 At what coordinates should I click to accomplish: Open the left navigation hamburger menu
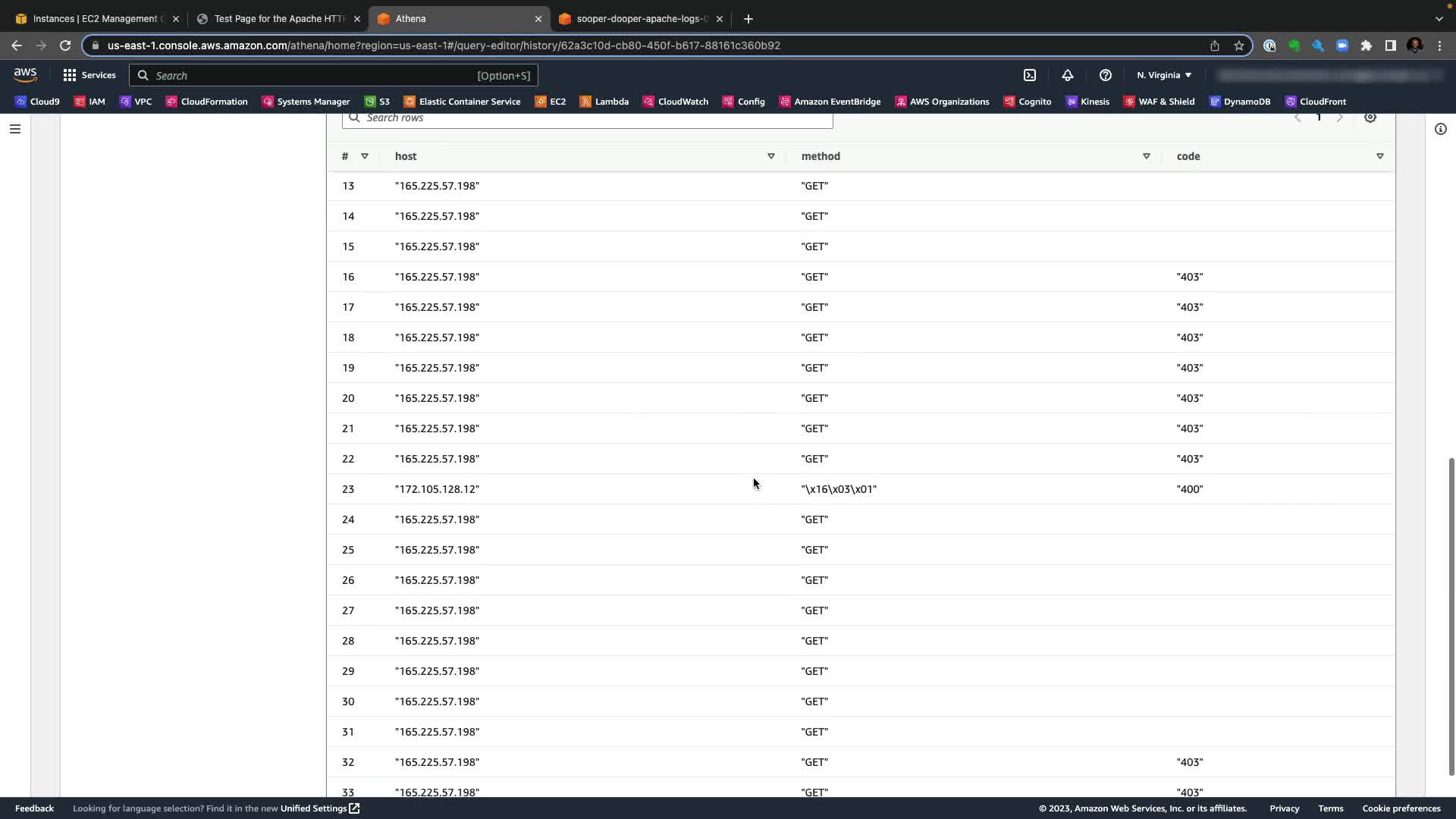tap(14, 129)
